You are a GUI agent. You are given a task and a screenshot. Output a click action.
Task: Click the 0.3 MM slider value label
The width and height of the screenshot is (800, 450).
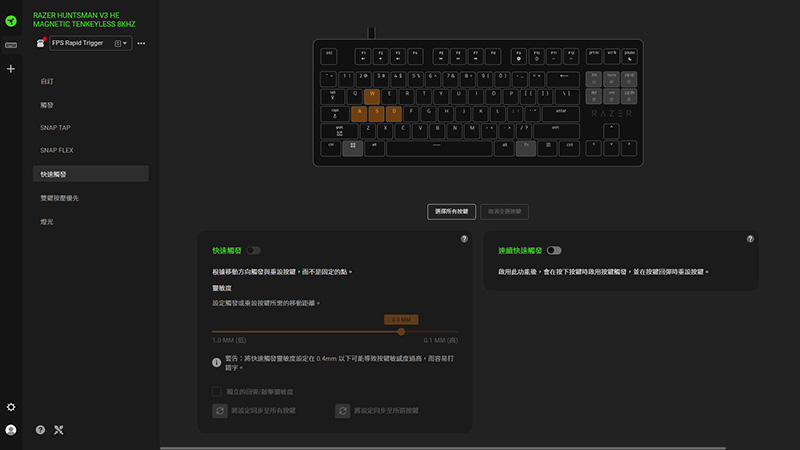pyautogui.click(x=401, y=319)
